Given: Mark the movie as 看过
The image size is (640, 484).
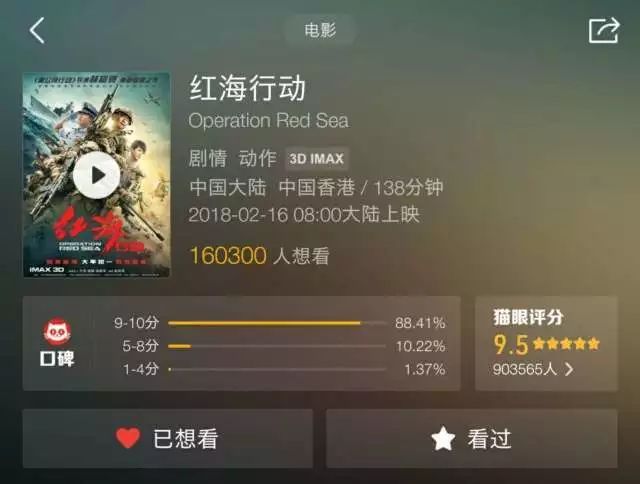Looking at the screenshot, I should tap(472, 439).
